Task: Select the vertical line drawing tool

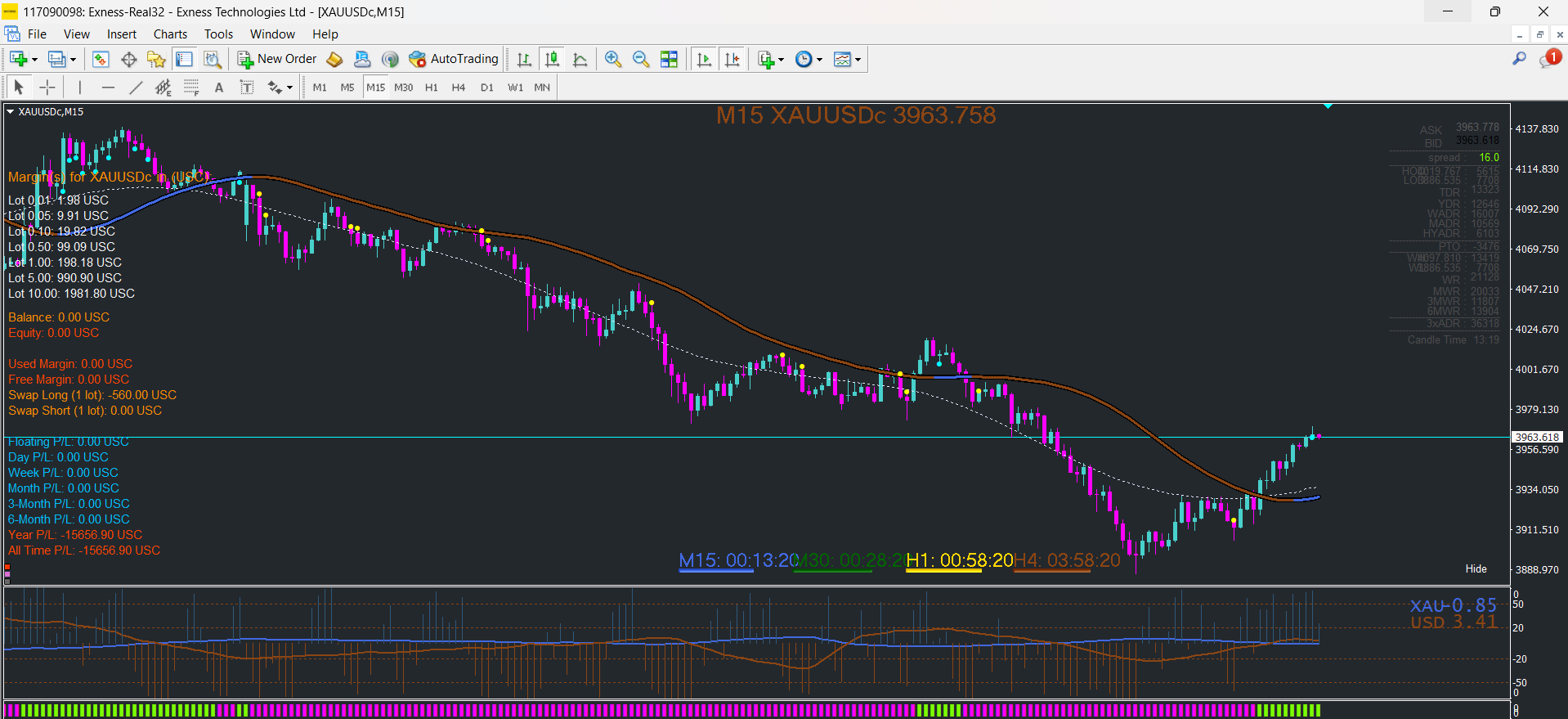Action: pos(80,88)
